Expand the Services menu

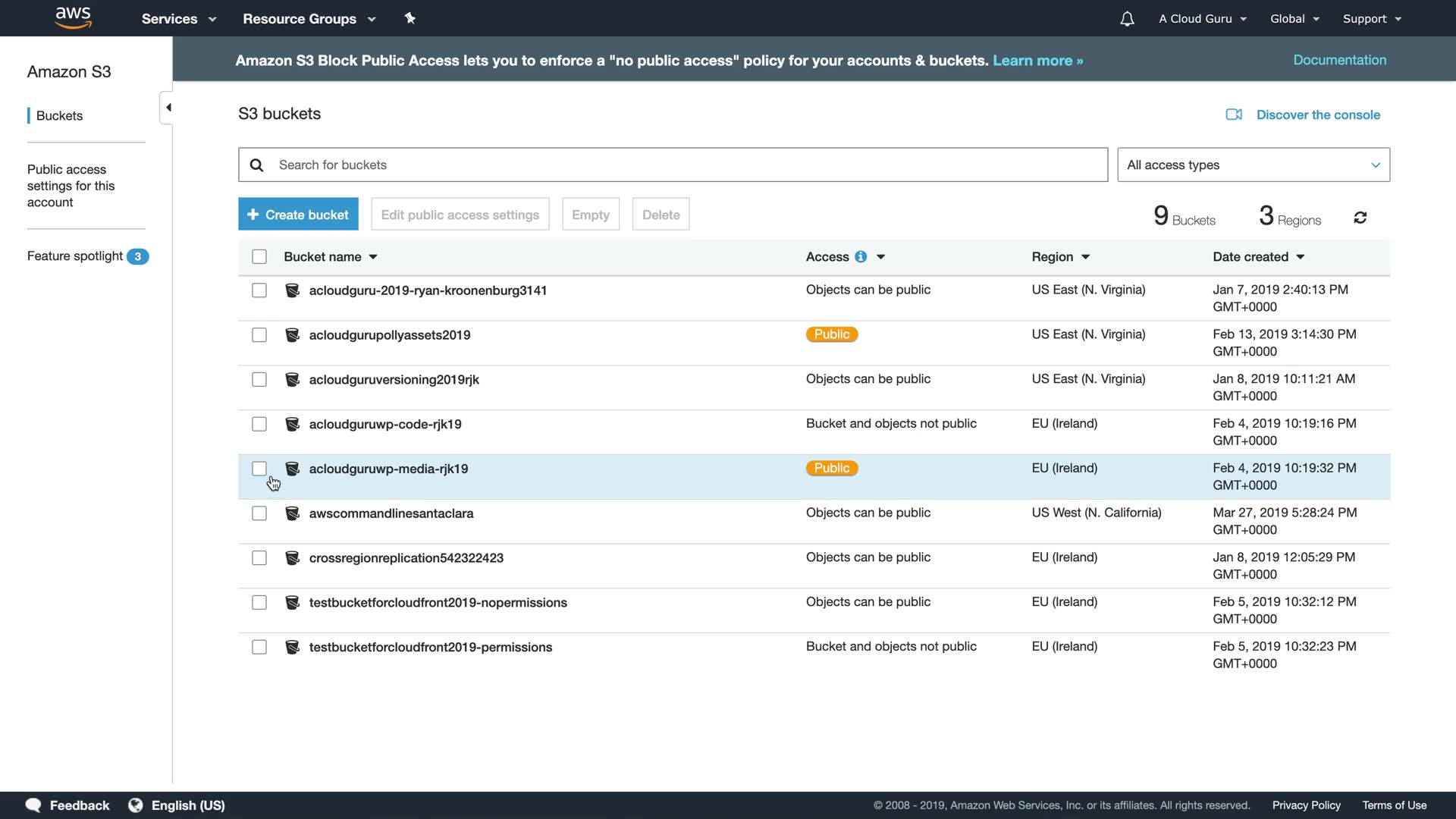[x=178, y=19]
